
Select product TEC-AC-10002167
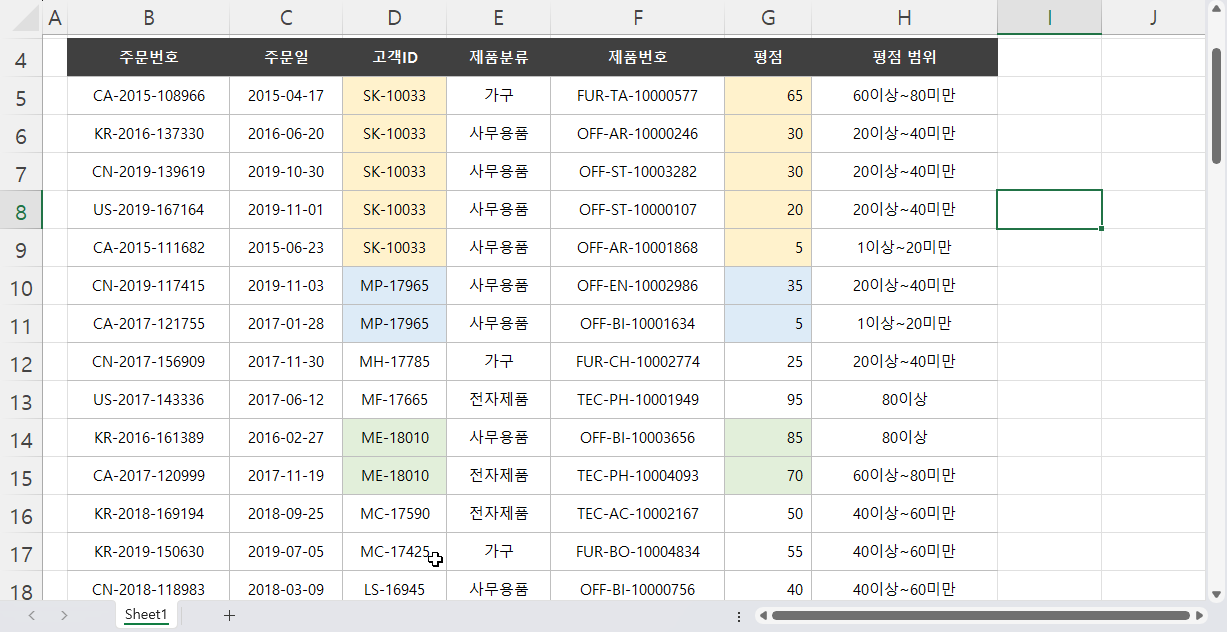tap(637, 514)
